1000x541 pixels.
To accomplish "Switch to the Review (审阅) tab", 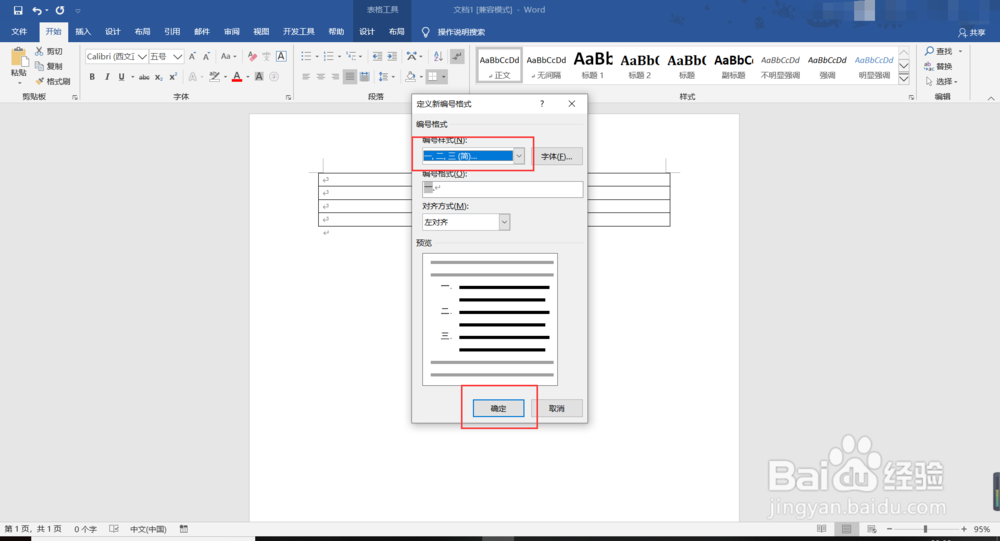I will 232,32.
